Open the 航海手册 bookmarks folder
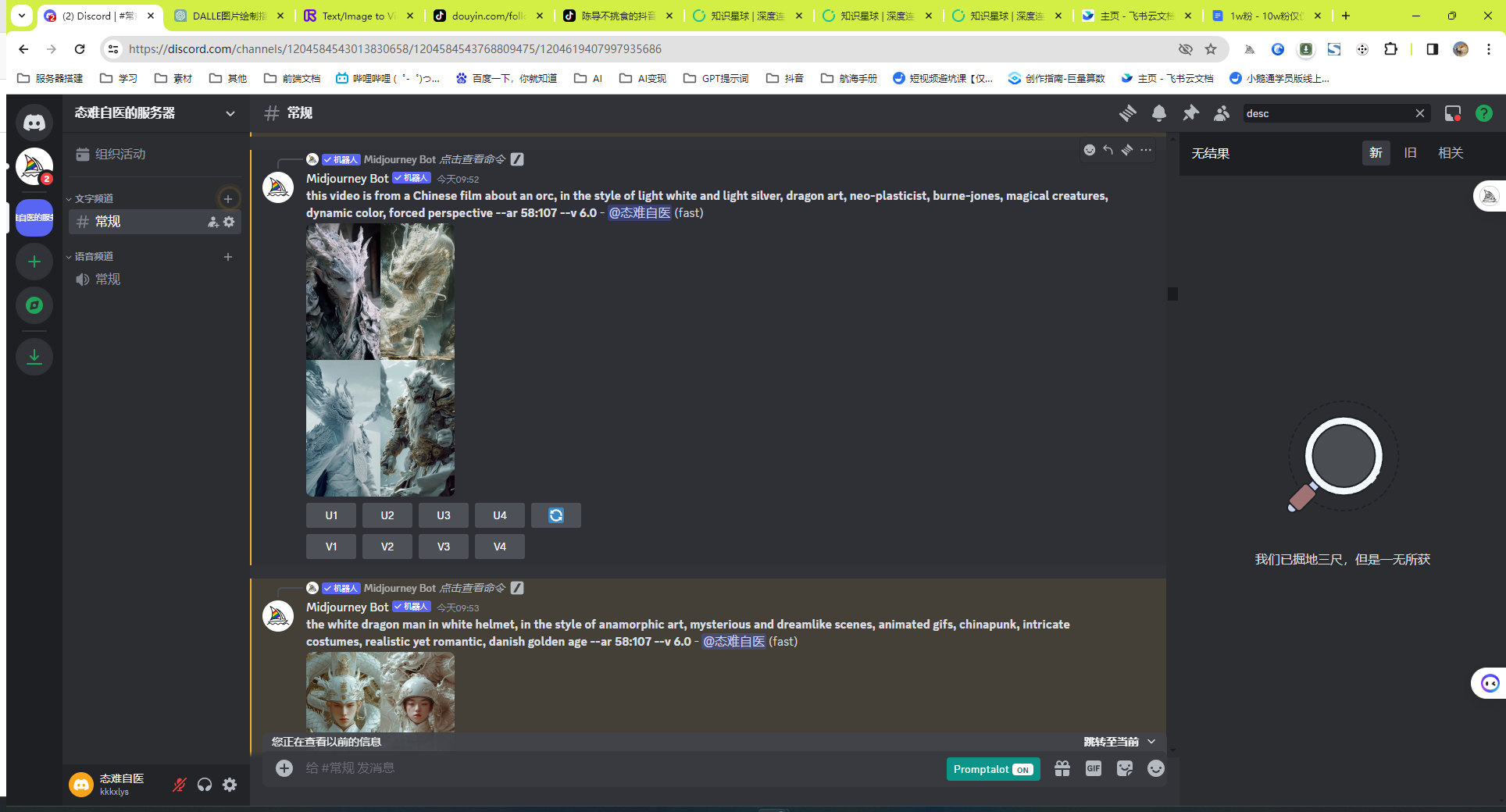 coord(849,78)
